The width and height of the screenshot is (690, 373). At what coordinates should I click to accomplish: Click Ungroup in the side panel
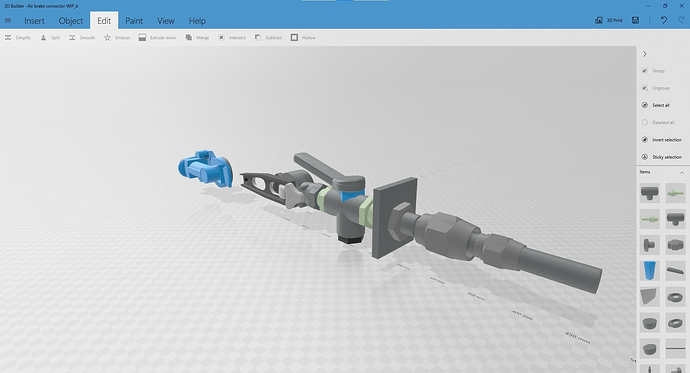pyautogui.click(x=656, y=88)
